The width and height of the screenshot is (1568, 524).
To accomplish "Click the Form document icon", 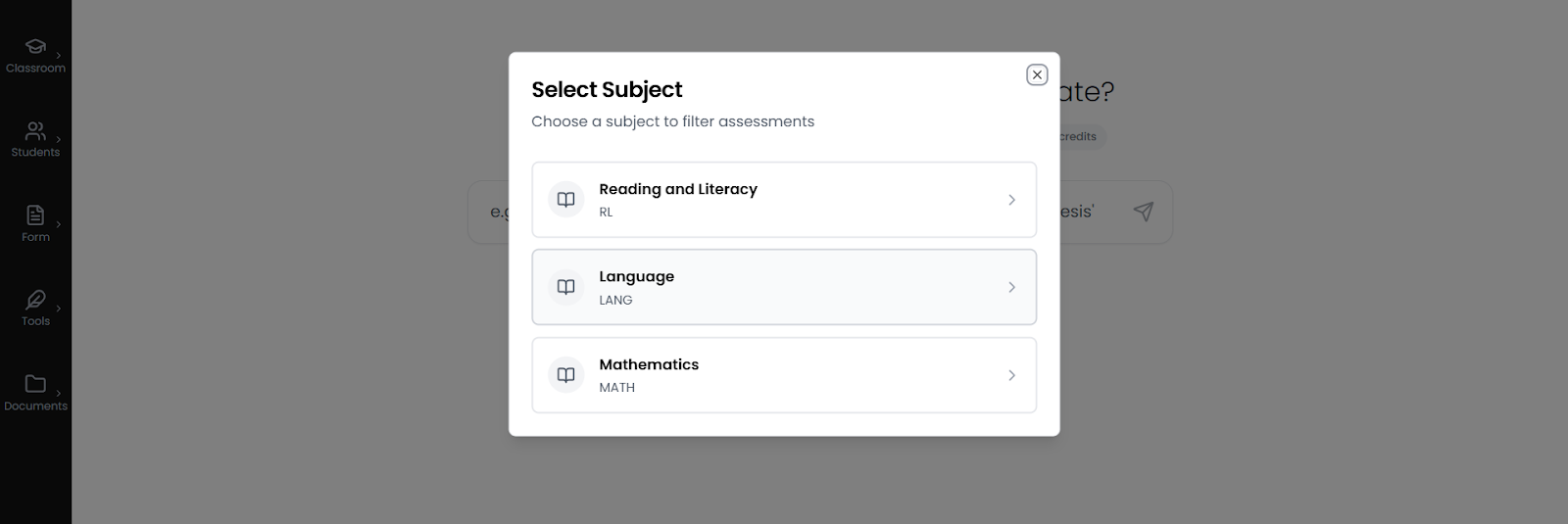I will tap(35, 215).
